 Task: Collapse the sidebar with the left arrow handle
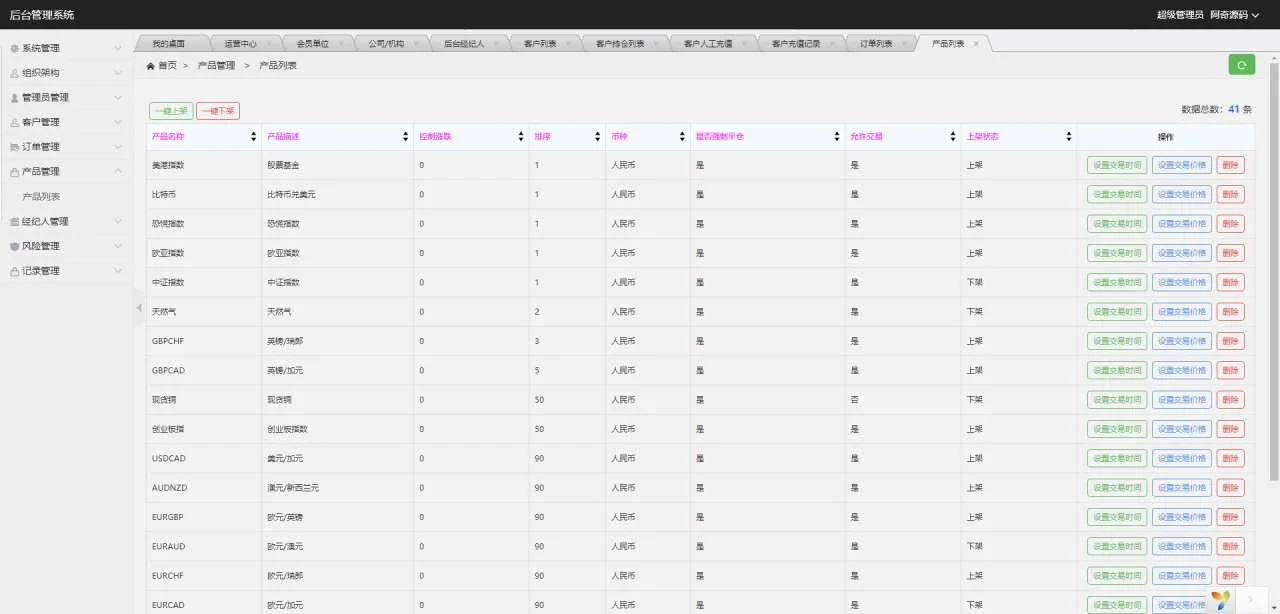[138, 308]
